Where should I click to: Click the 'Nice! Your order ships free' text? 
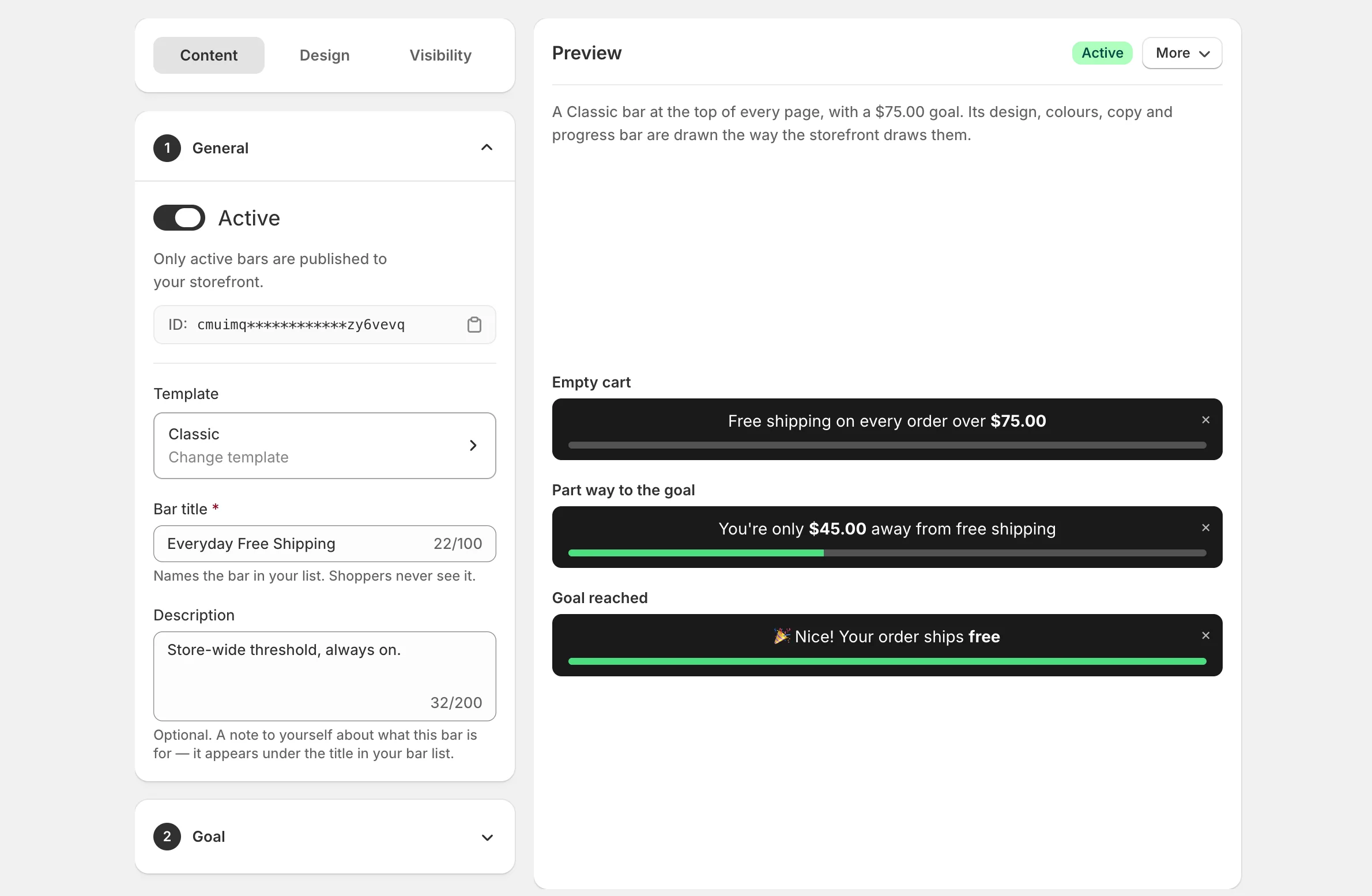pos(897,637)
